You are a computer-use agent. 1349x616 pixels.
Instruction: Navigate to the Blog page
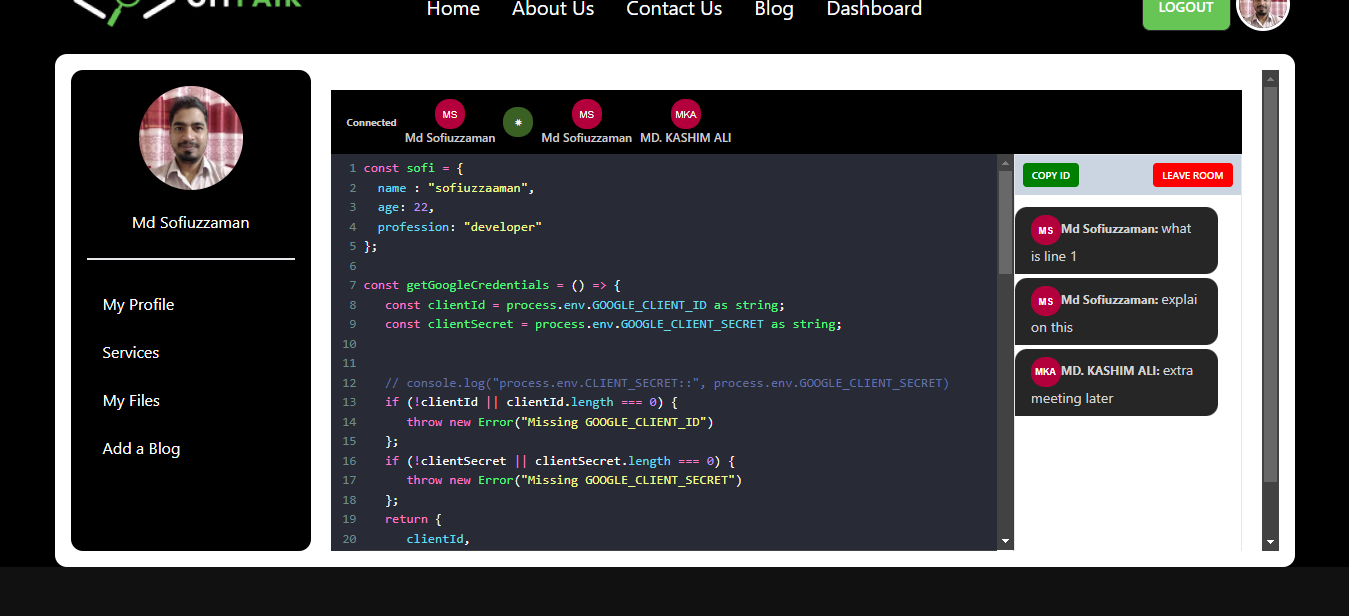click(774, 9)
